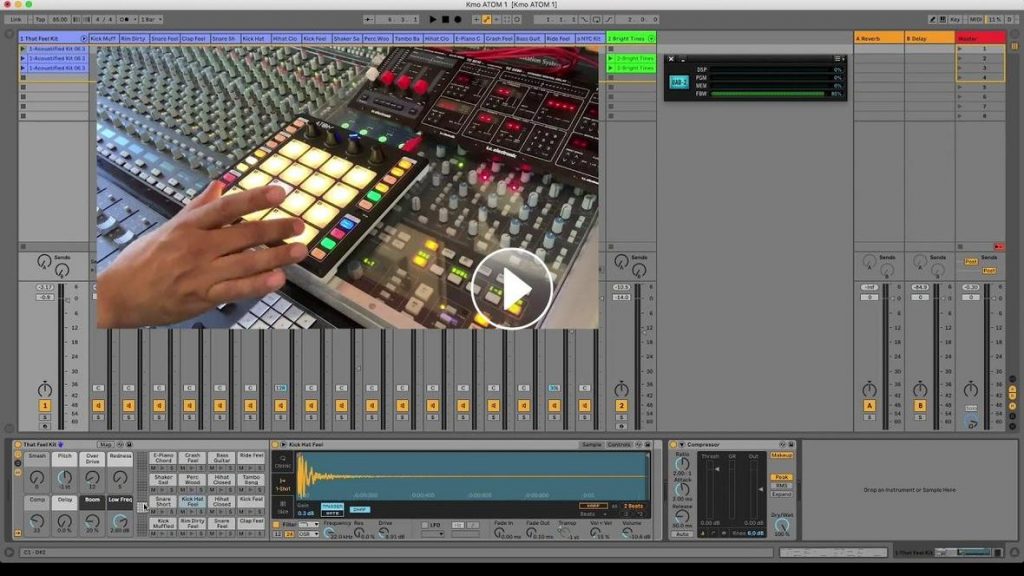
Task: Select the A Reverb return track
Action: tap(878, 39)
